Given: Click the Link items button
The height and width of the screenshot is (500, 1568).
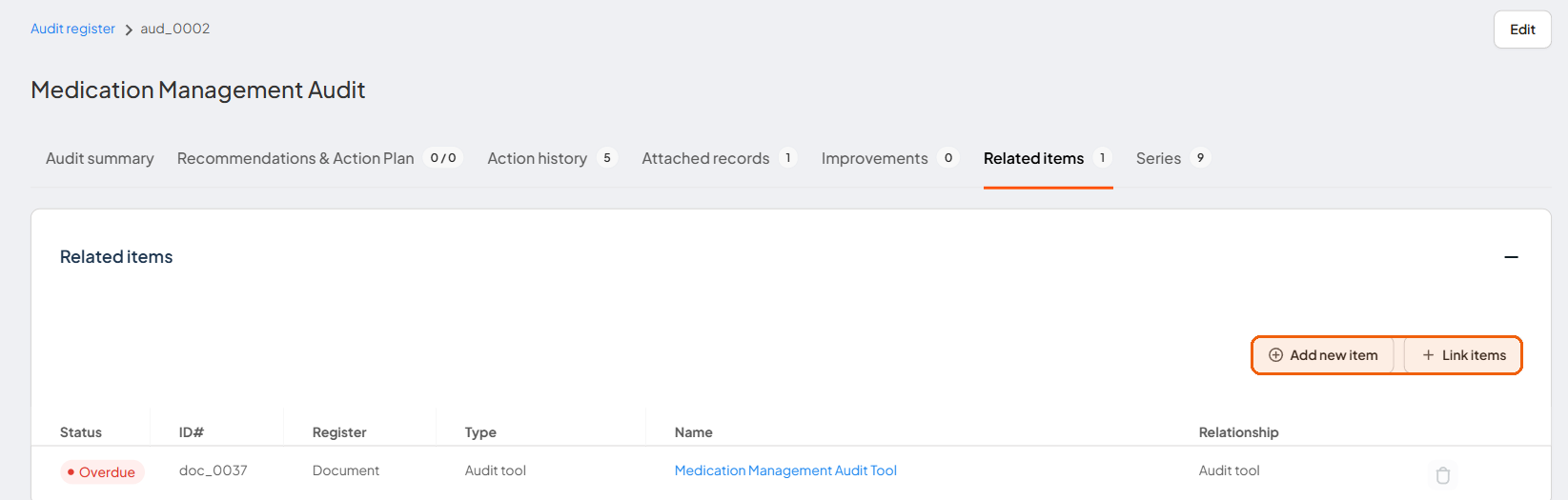Looking at the screenshot, I should point(1463,355).
